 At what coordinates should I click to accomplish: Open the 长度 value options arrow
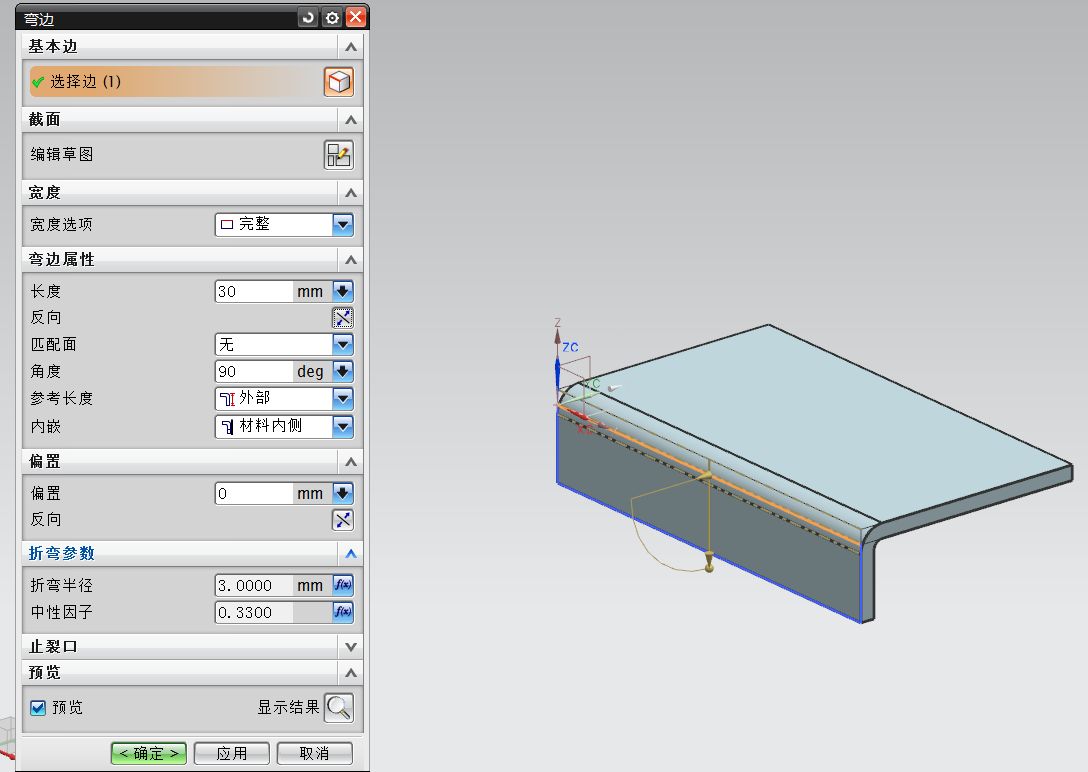pyautogui.click(x=343, y=291)
